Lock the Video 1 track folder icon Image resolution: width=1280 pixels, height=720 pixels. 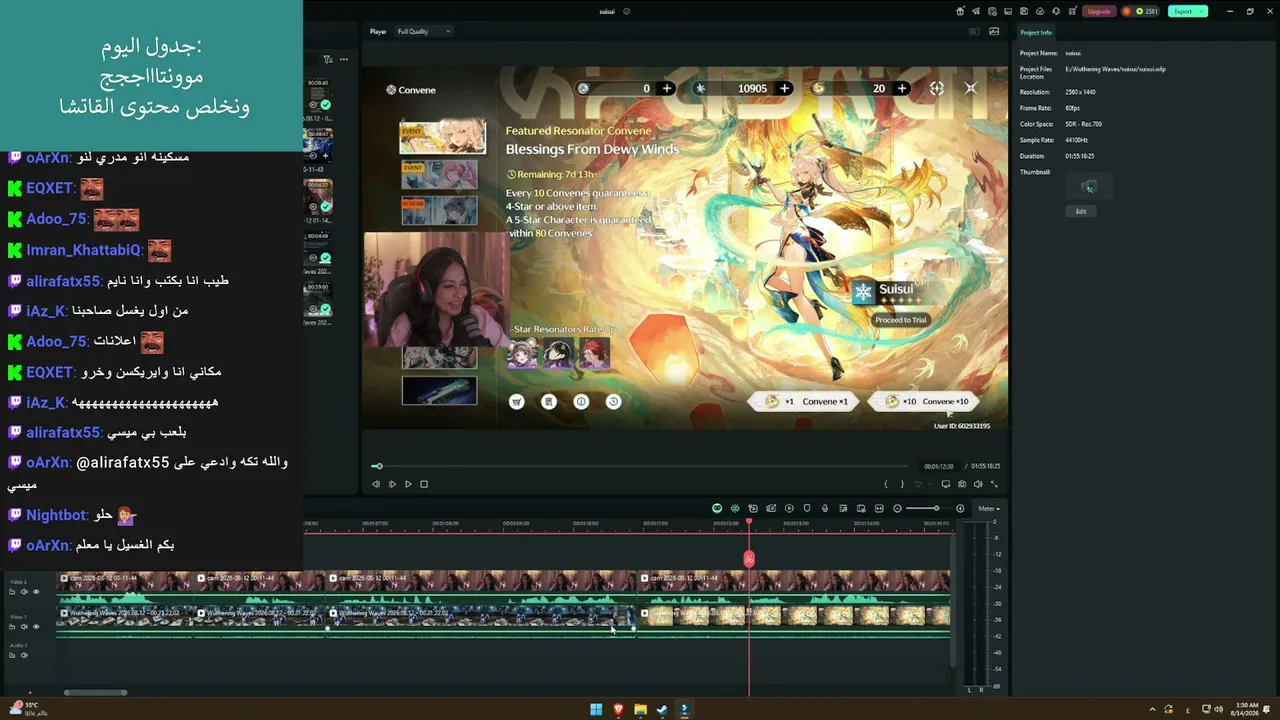[12, 627]
